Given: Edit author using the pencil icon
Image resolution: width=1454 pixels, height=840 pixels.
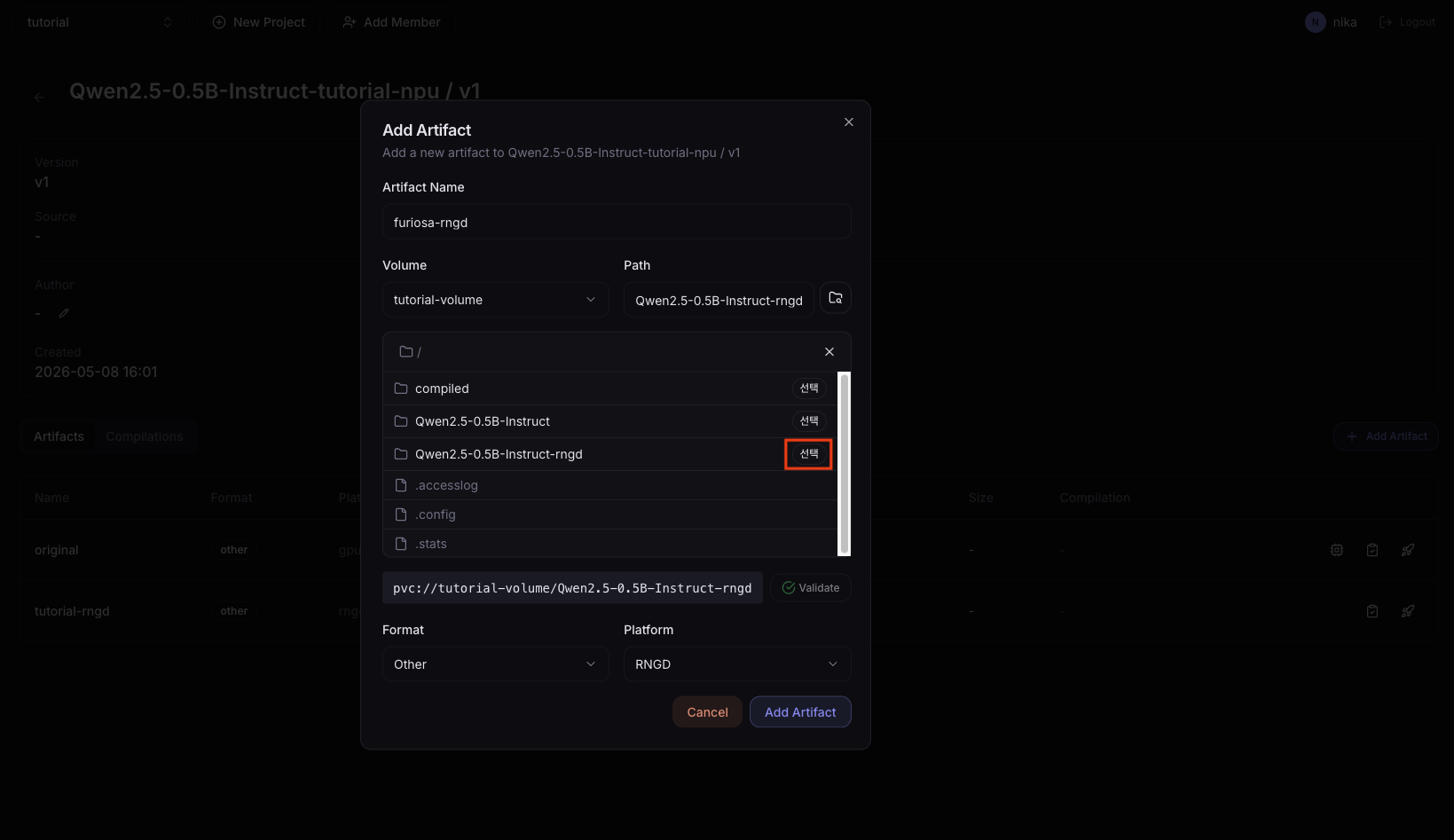Looking at the screenshot, I should pos(64,313).
